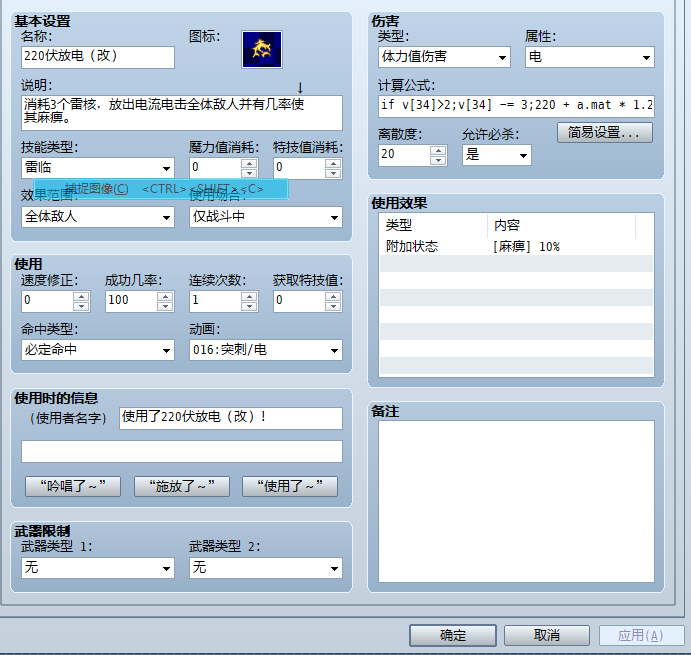691x655 pixels.
Task: Open the 使用场合 dropdown showing 仅战斗中
Action: (266, 217)
